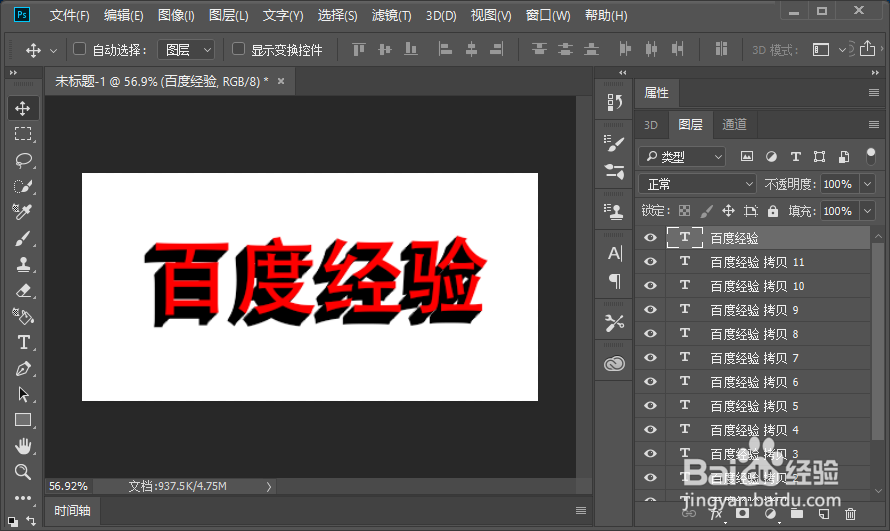Switch to the 3D panel tab

click(650, 125)
